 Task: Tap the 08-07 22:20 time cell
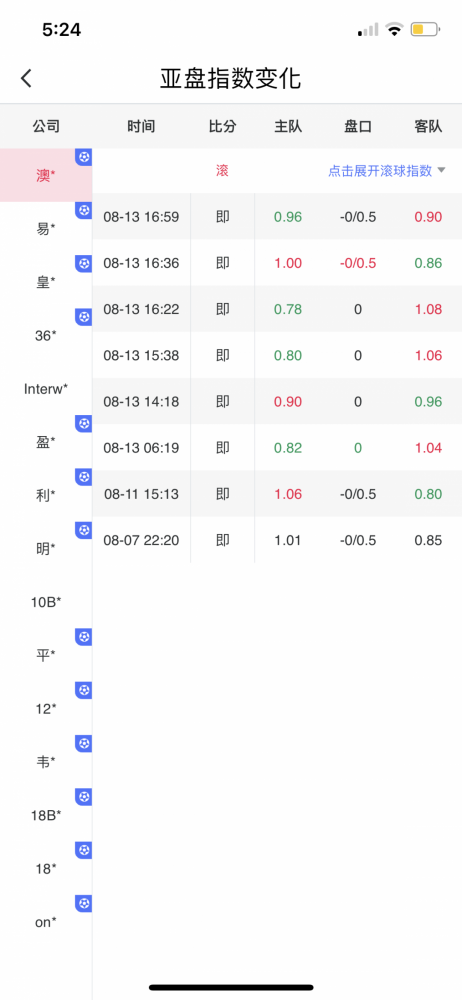click(x=141, y=540)
